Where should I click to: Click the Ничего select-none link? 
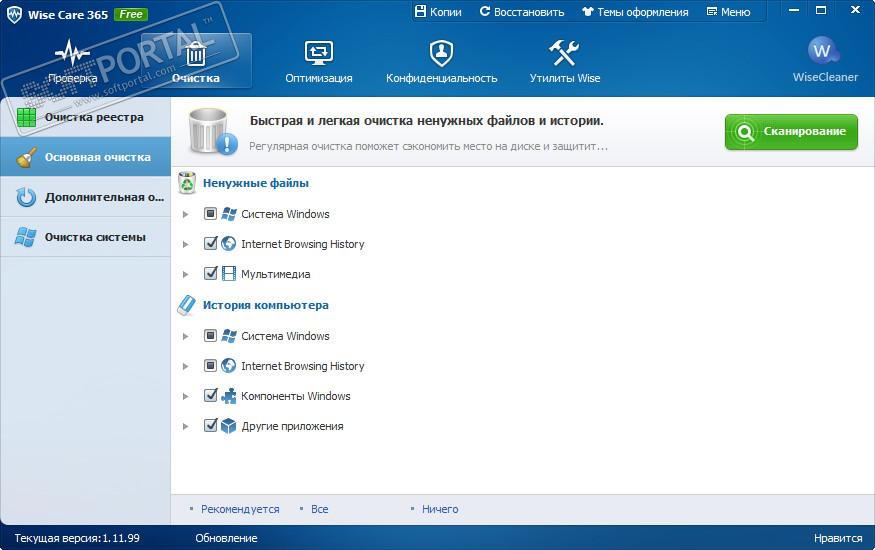coord(440,509)
